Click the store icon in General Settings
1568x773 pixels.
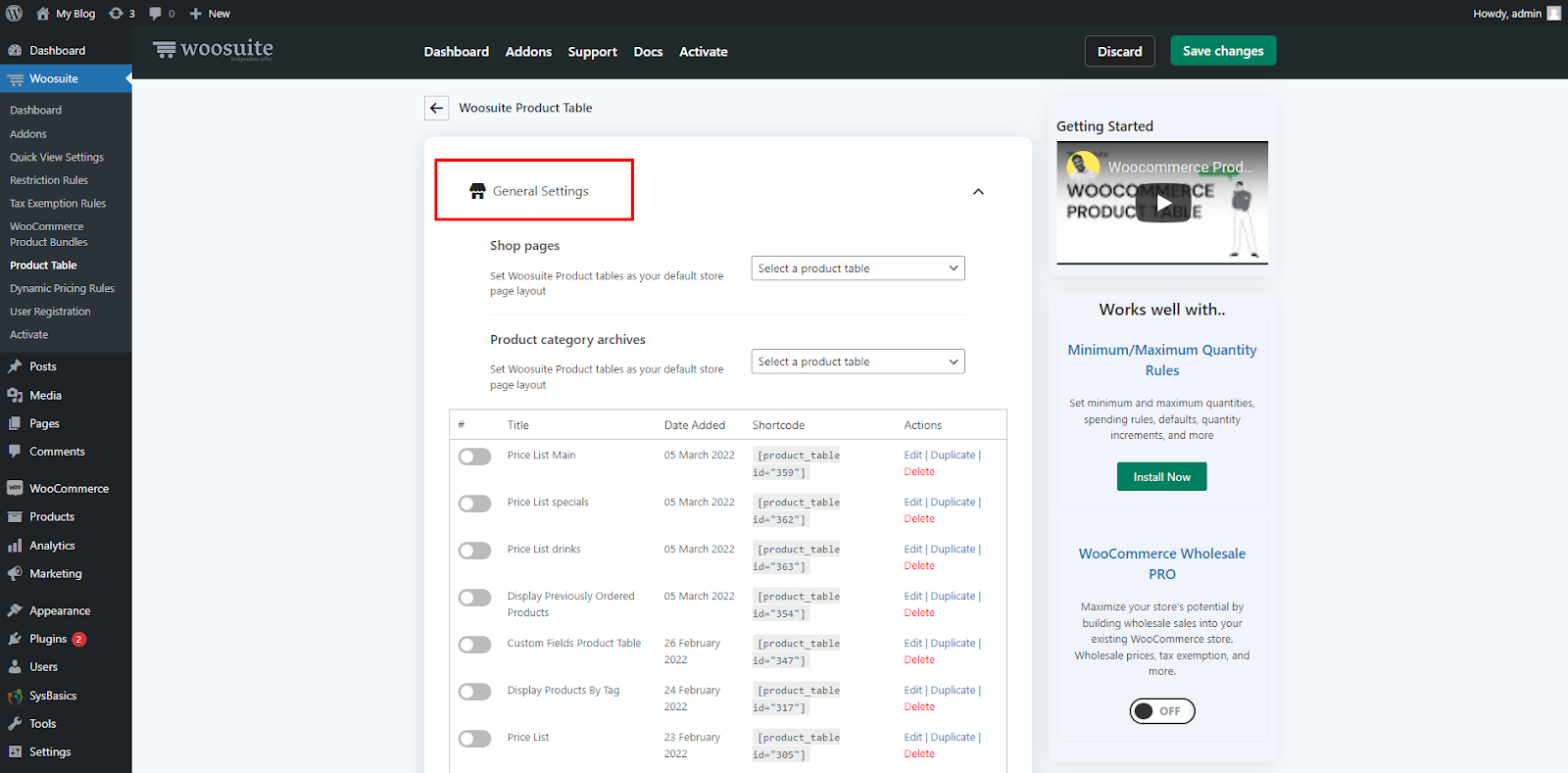tap(477, 191)
